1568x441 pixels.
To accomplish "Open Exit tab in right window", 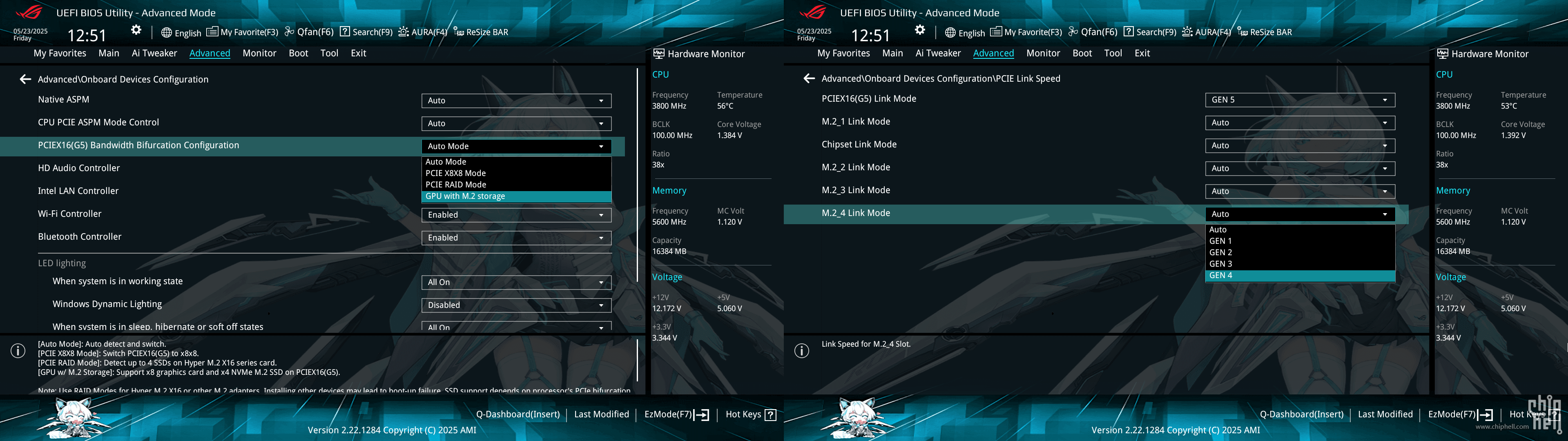I will coord(1142,53).
